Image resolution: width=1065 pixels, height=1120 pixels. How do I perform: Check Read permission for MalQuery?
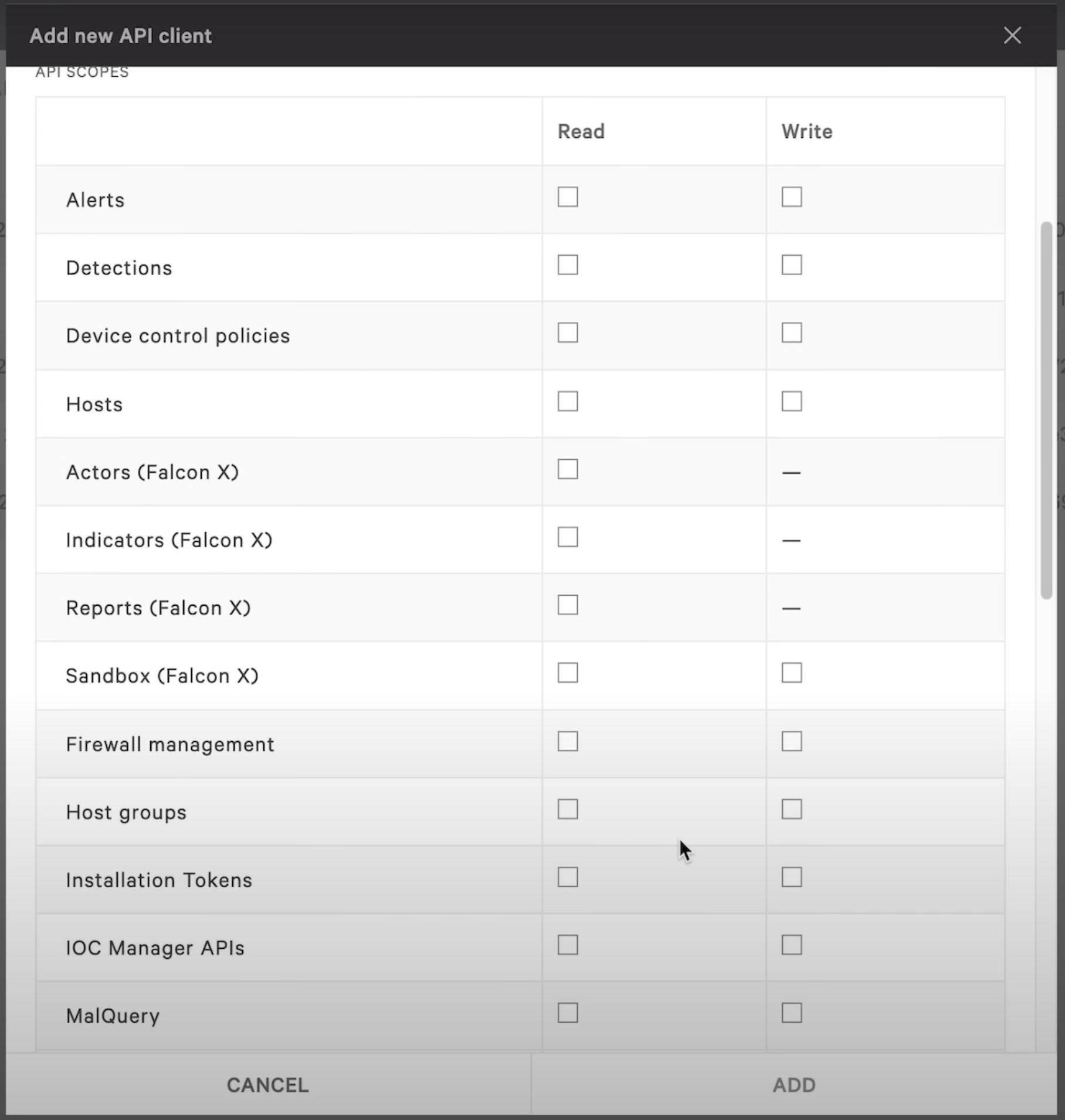click(567, 1013)
